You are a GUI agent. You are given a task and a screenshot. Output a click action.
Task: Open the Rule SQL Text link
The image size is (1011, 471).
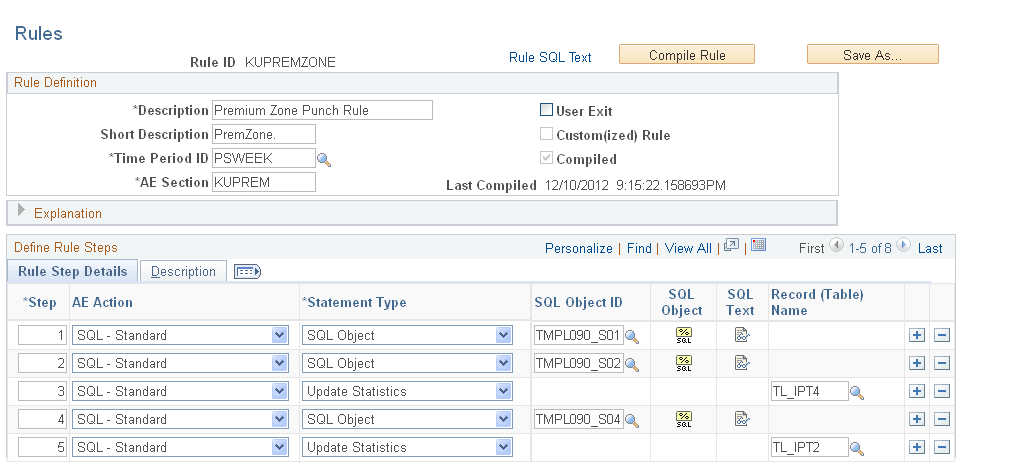(550, 57)
